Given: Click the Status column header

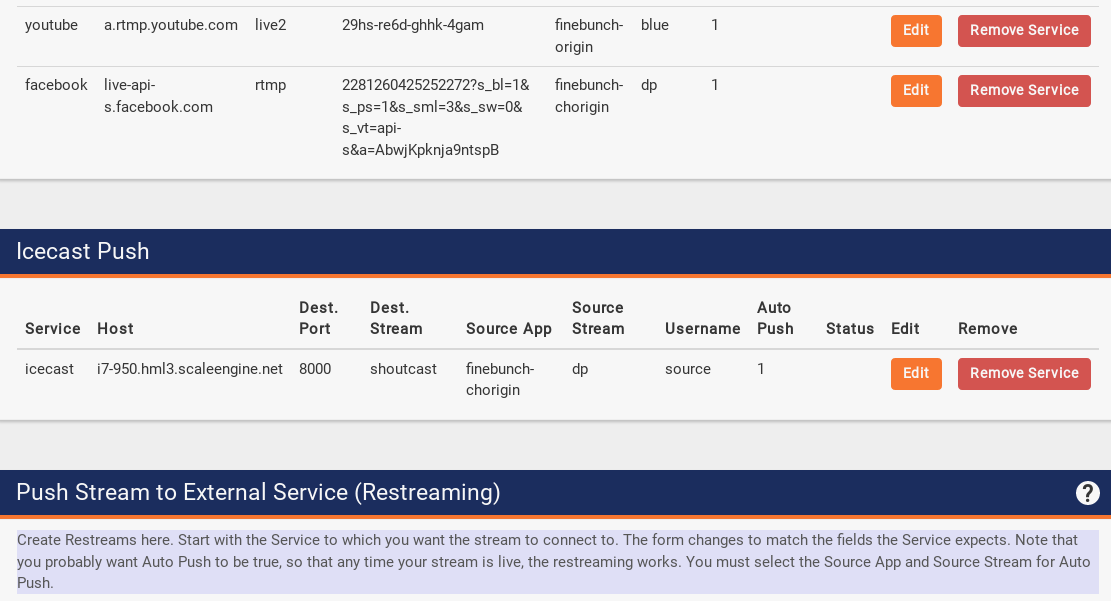Looking at the screenshot, I should point(849,329).
